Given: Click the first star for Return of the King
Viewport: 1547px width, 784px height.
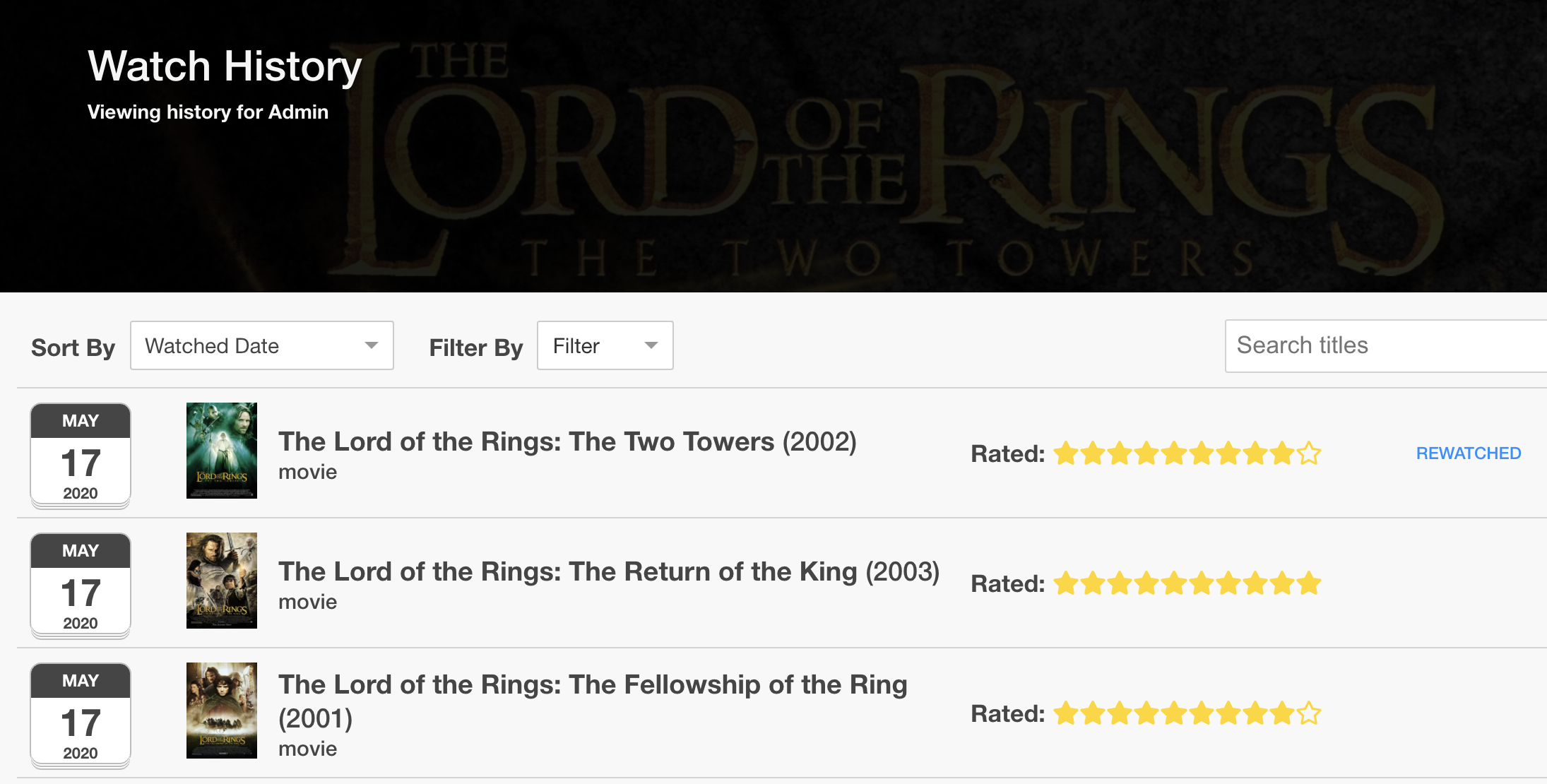Looking at the screenshot, I should point(1066,583).
